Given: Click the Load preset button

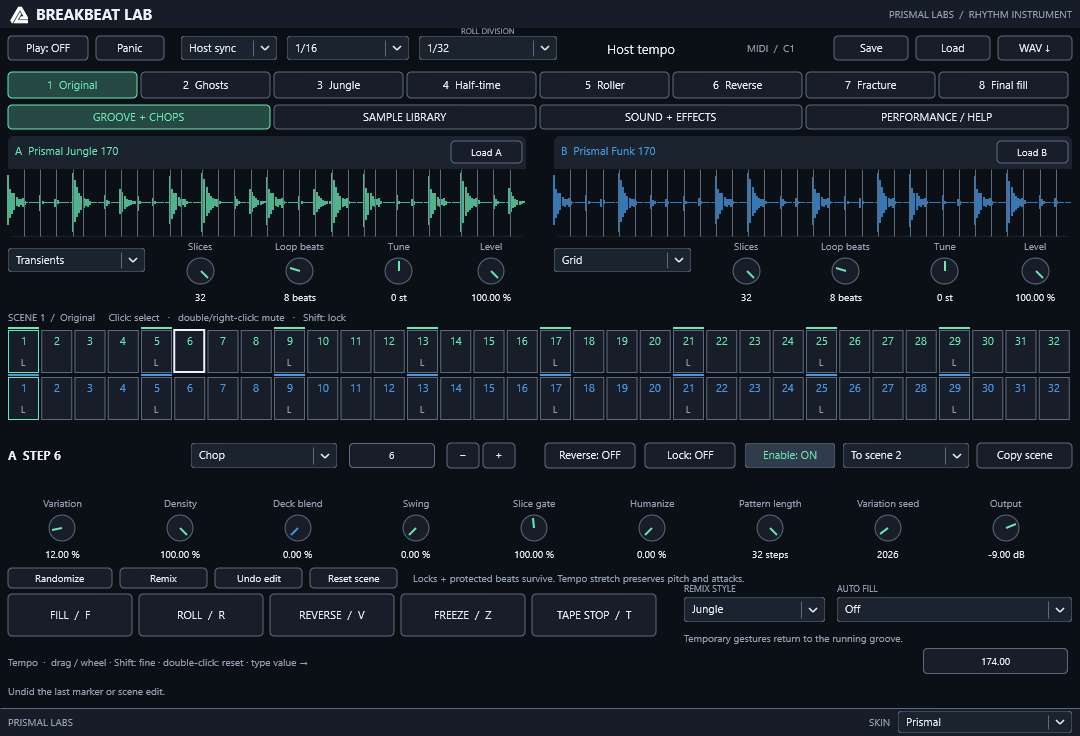Looking at the screenshot, I should (x=953, y=48).
